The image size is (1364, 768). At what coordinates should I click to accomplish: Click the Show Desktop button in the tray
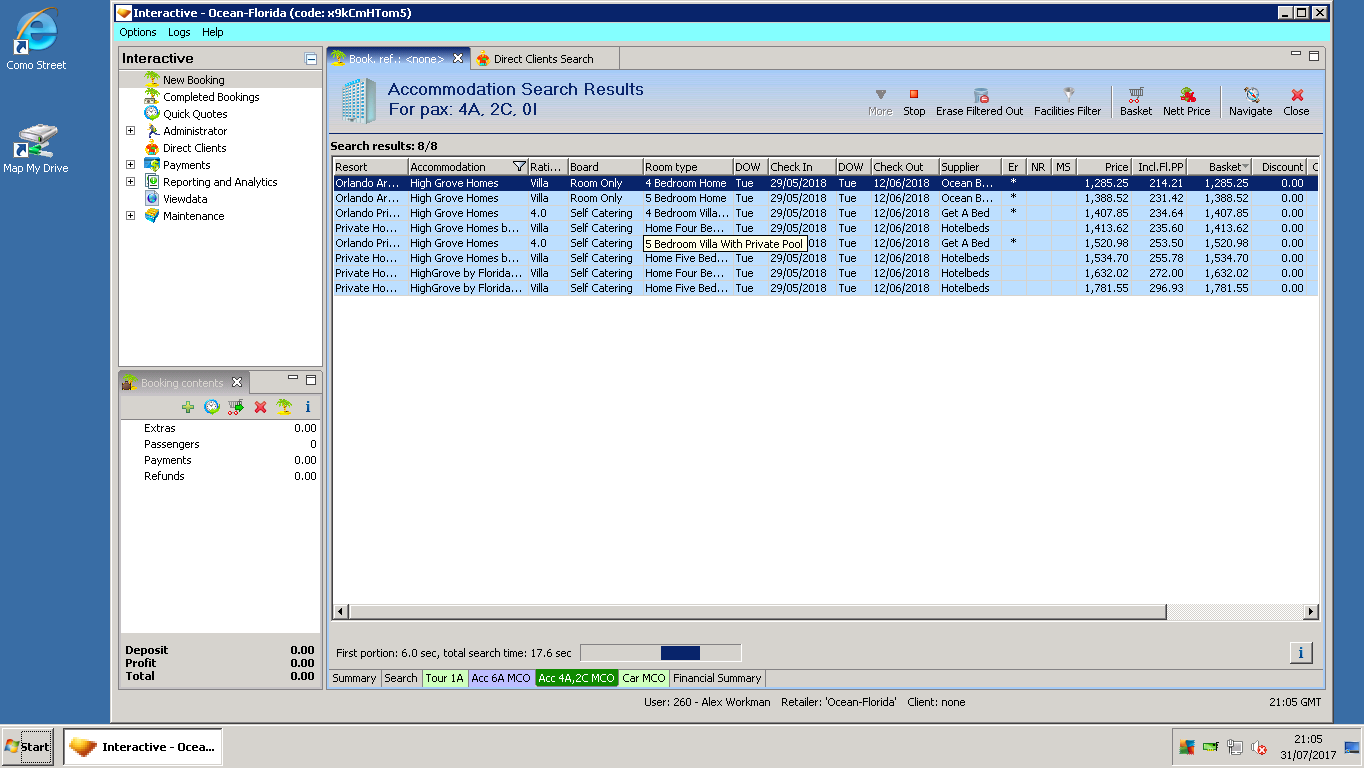pyautogui.click(x=1352, y=747)
